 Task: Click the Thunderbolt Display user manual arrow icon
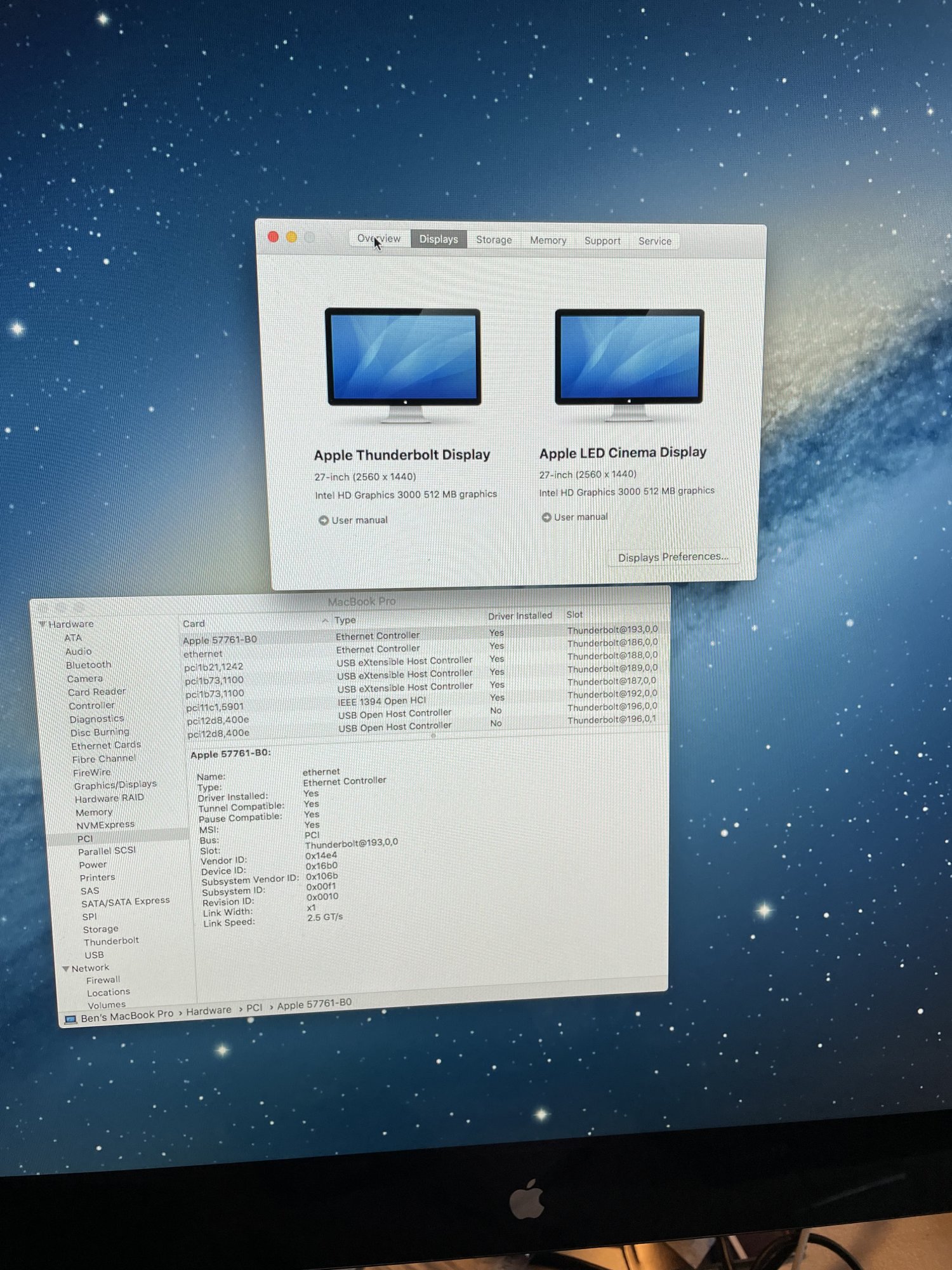(x=324, y=520)
